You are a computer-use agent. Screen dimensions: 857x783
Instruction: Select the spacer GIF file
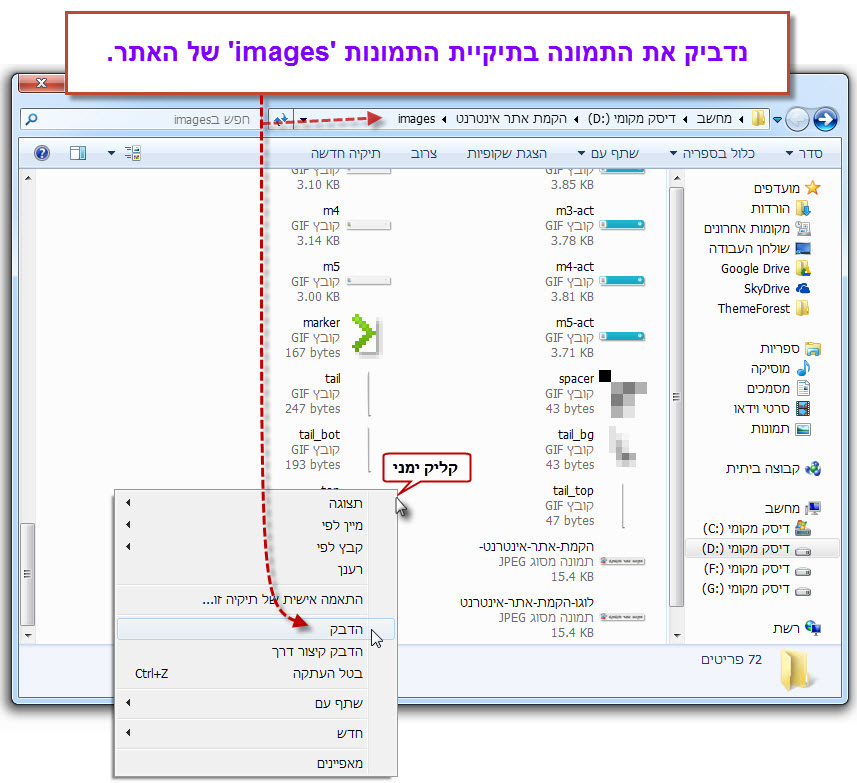pyautogui.click(x=596, y=393)
